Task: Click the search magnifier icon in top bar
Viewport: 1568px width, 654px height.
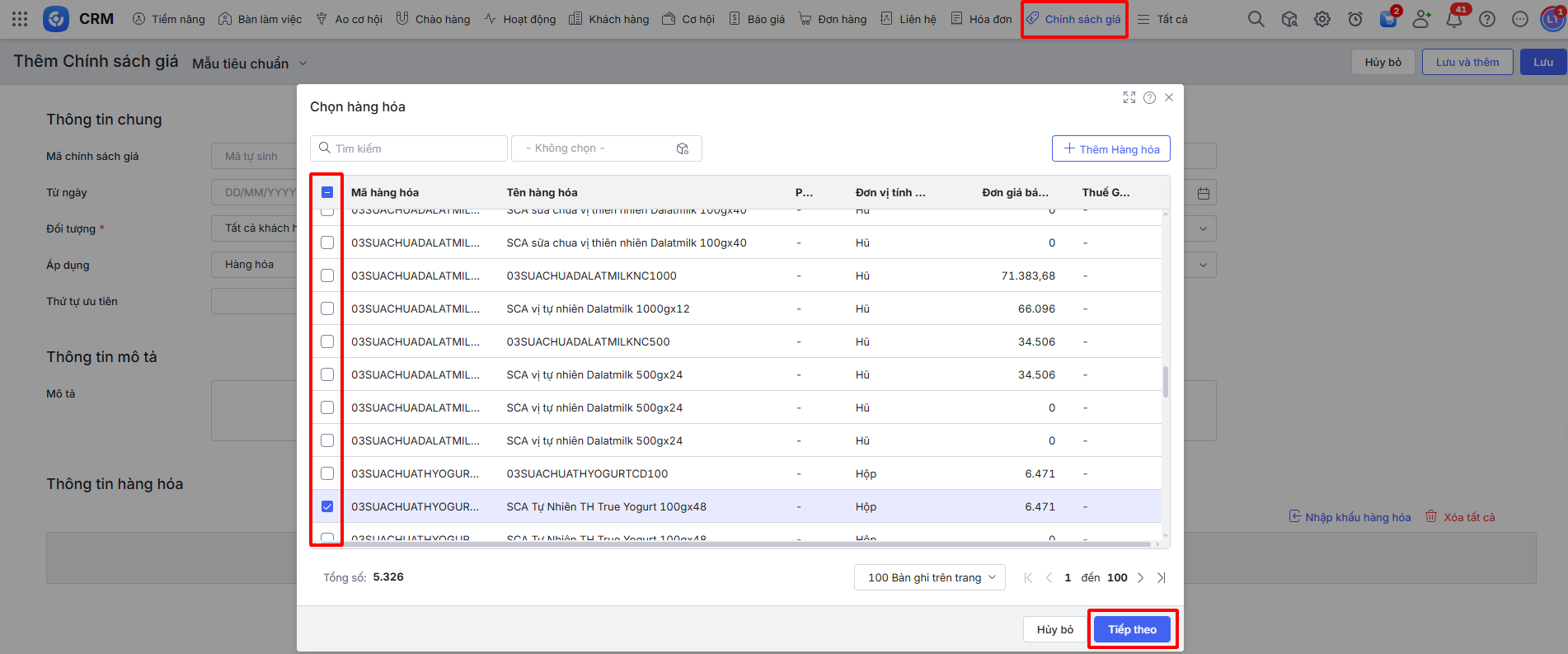Action: pyautogui.click(x=1256, y=19)
